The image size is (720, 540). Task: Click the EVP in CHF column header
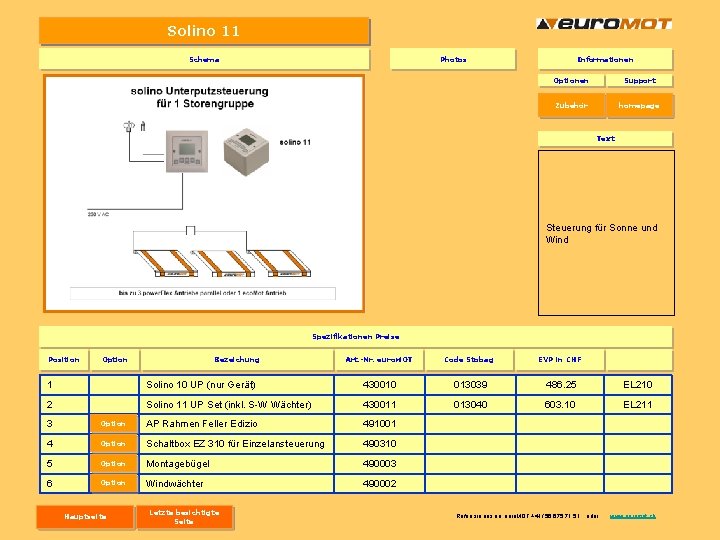coord(560,360)
